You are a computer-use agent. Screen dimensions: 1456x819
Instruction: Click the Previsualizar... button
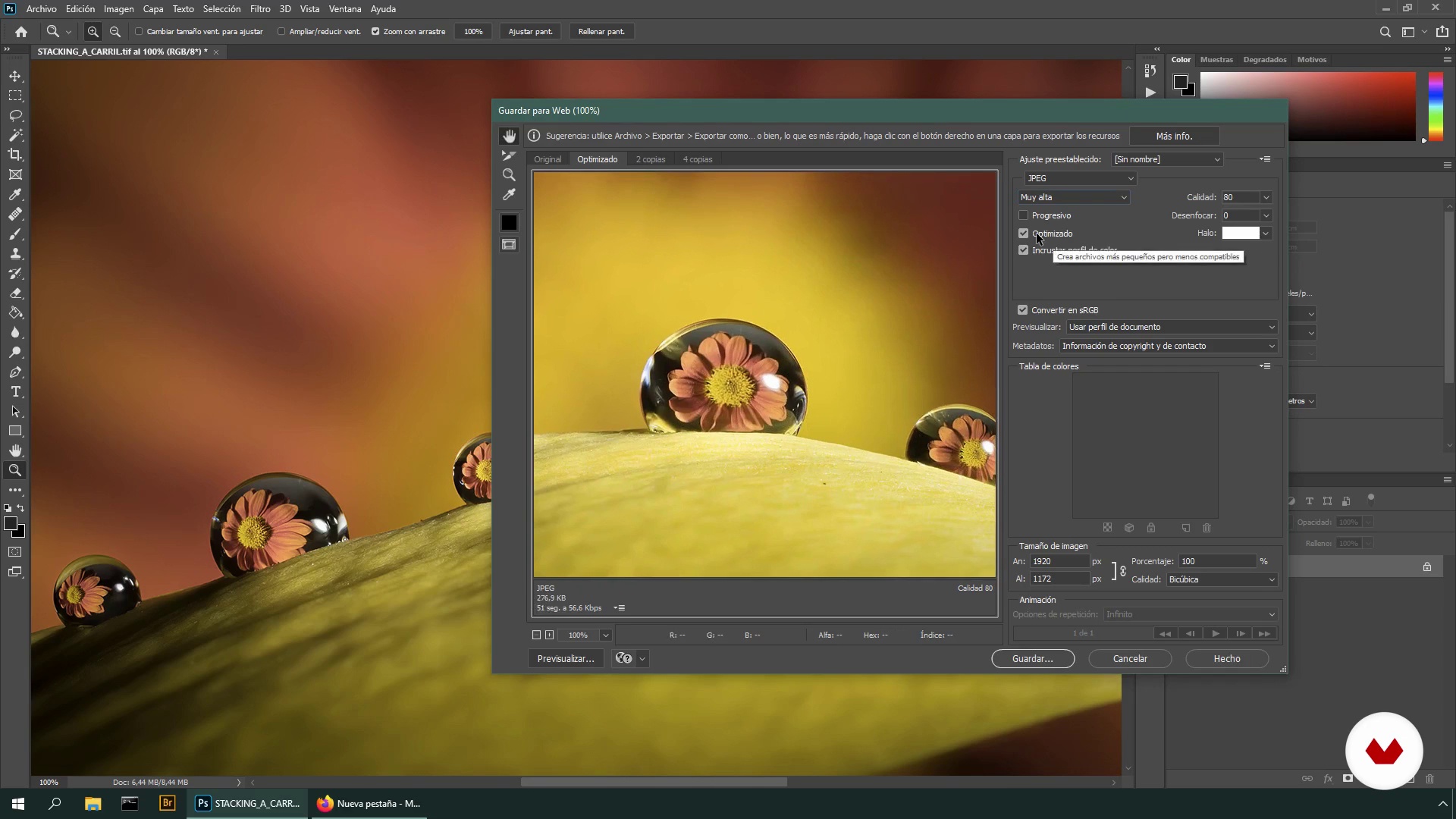566,659
